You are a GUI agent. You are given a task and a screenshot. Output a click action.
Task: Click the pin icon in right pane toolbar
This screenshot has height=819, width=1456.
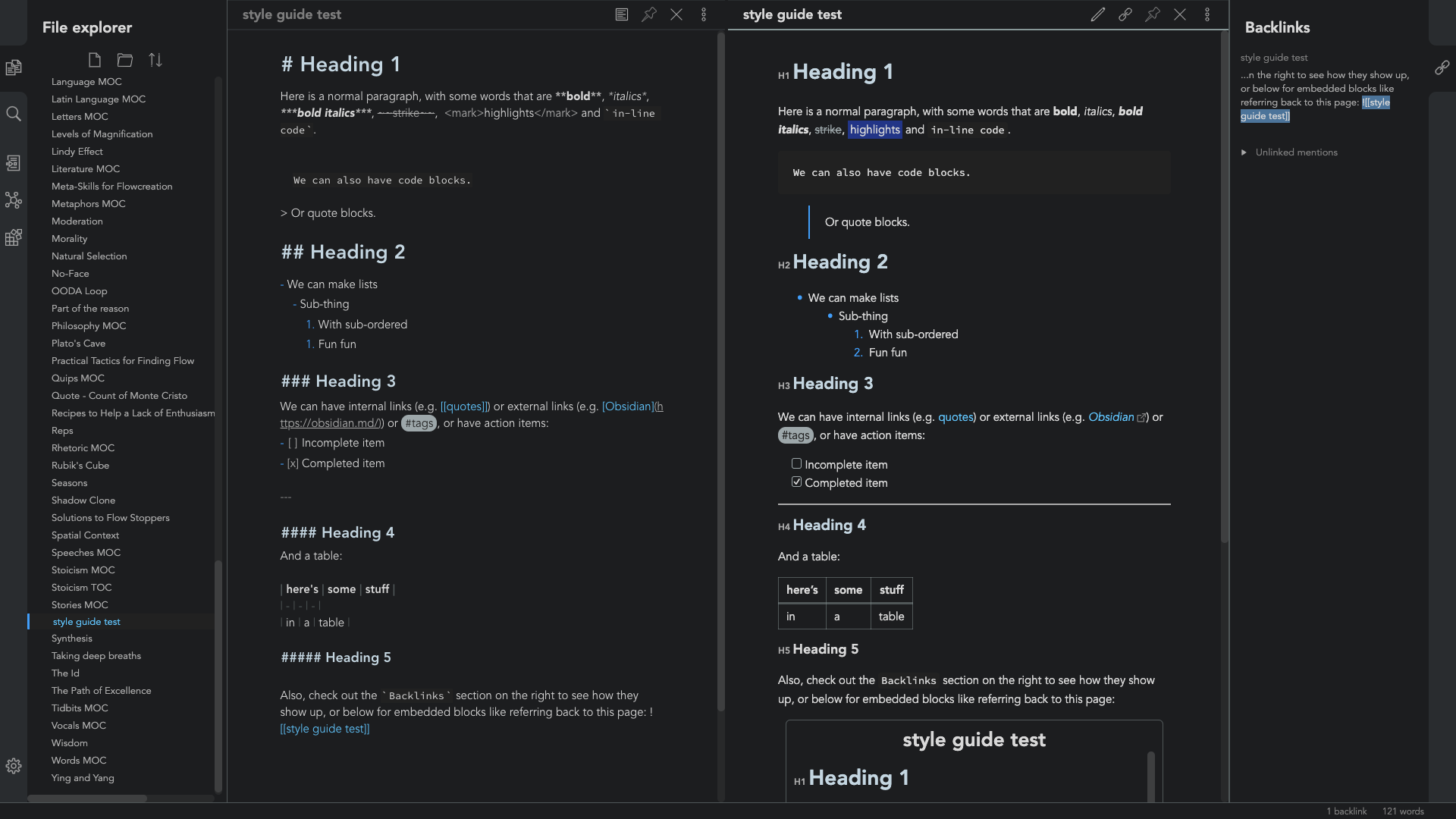(x=1152, y=15)
